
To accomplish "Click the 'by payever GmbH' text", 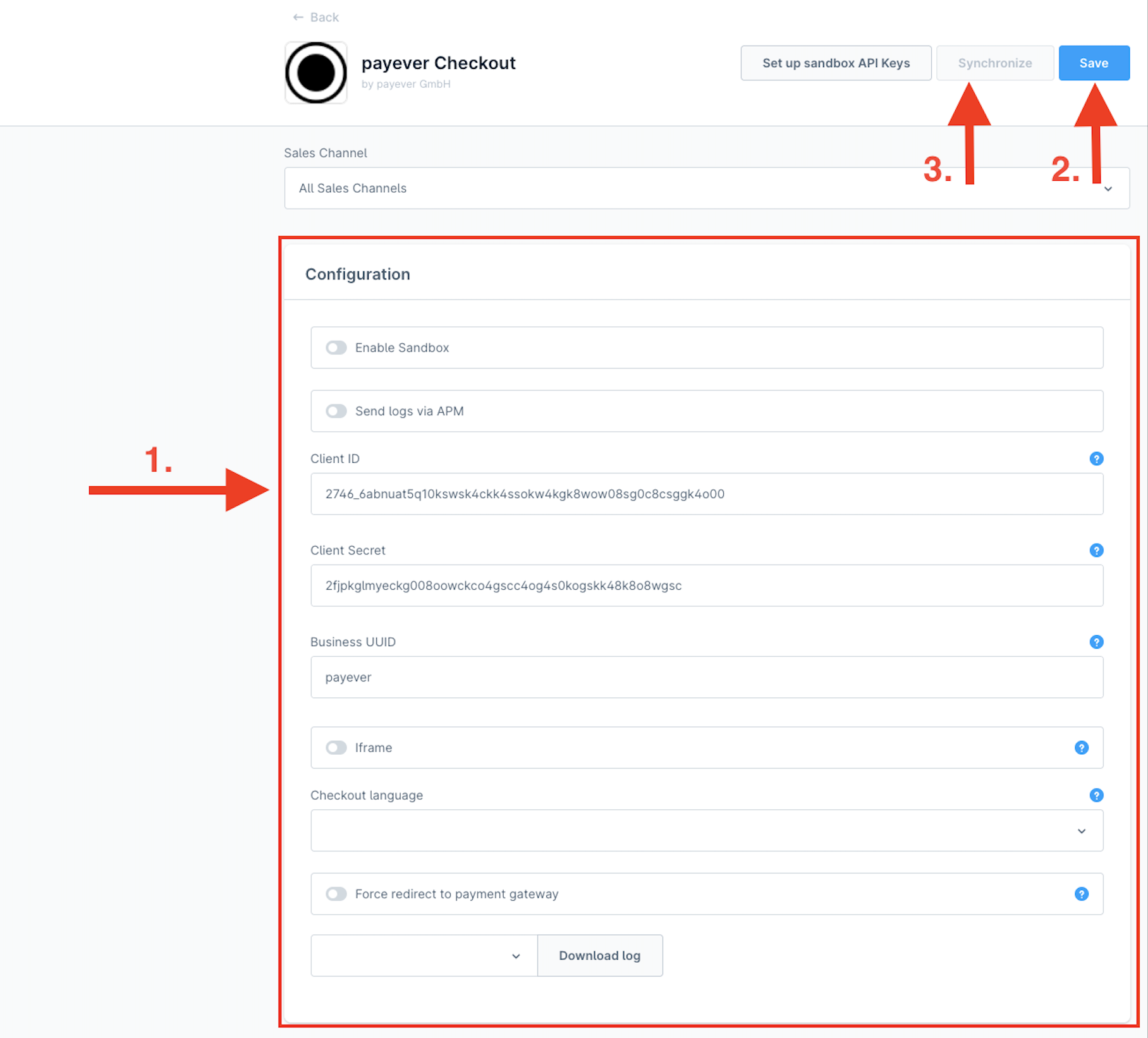I will coord(406,84).
